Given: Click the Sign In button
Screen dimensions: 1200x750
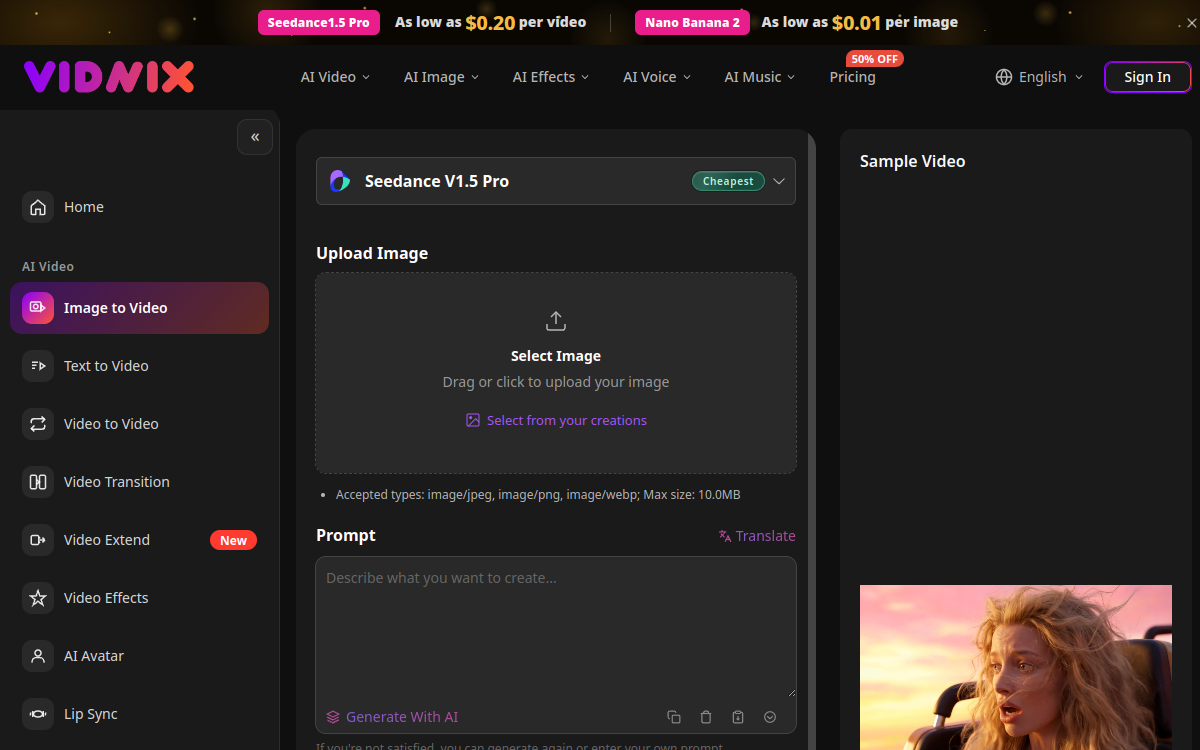Looking at the screenshot, I should [1147, 77].
